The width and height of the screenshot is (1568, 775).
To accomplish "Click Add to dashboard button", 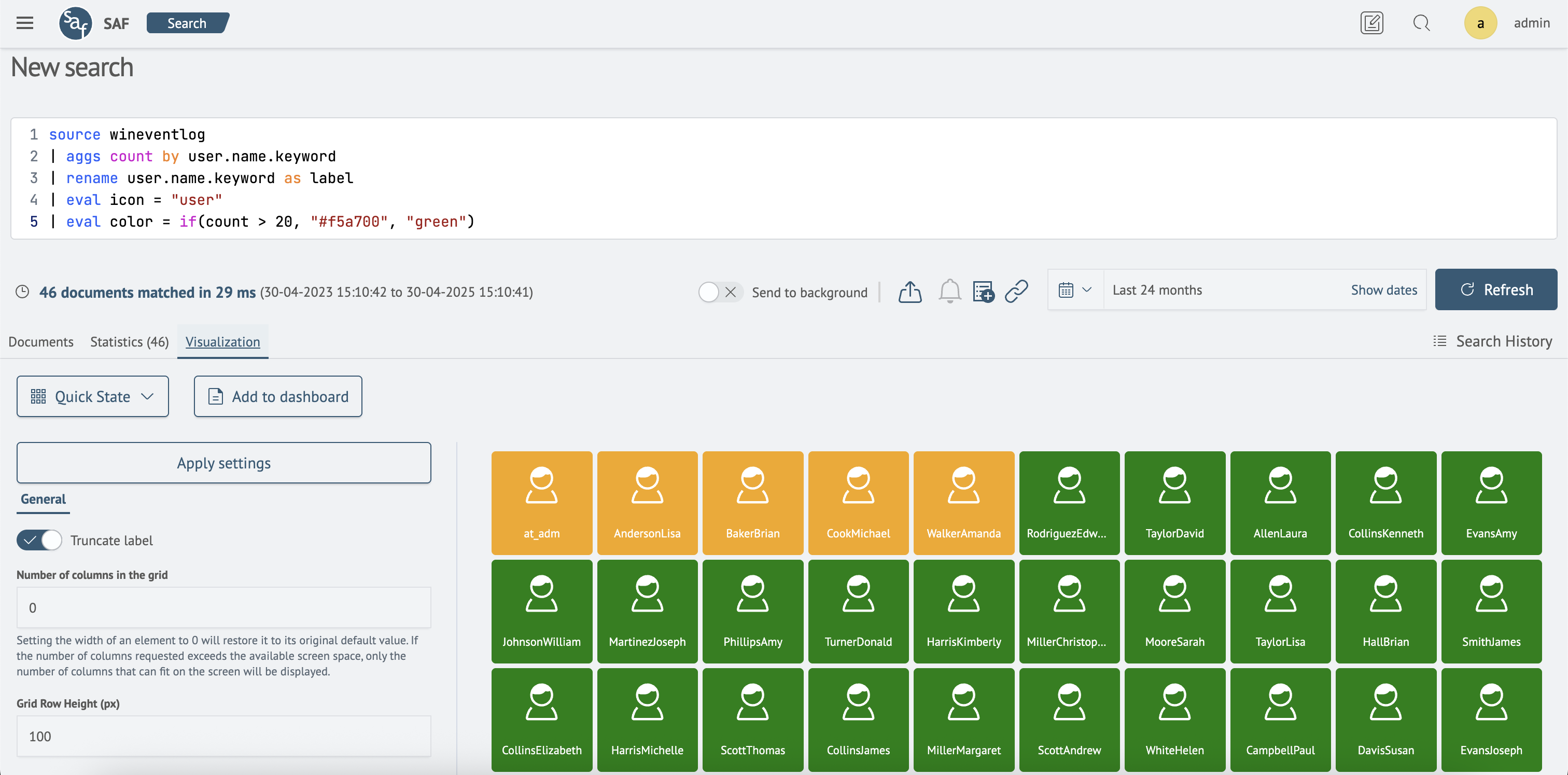I will coord(277,396).
